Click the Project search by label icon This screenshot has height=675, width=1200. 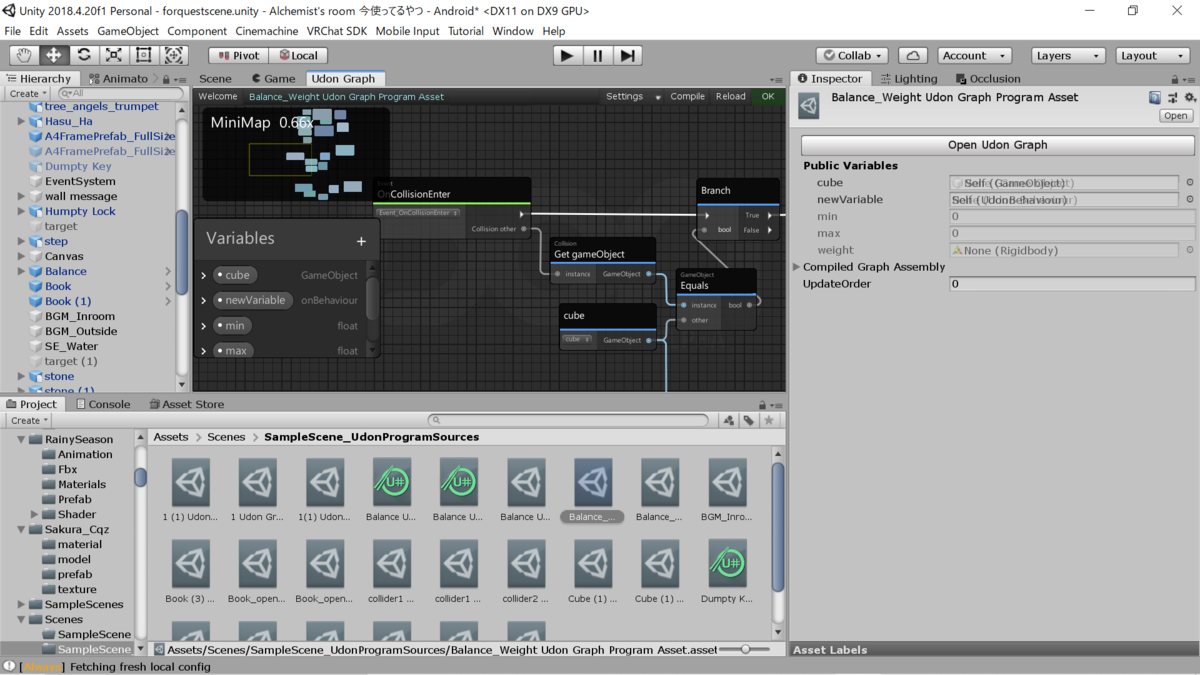[748, 421]
